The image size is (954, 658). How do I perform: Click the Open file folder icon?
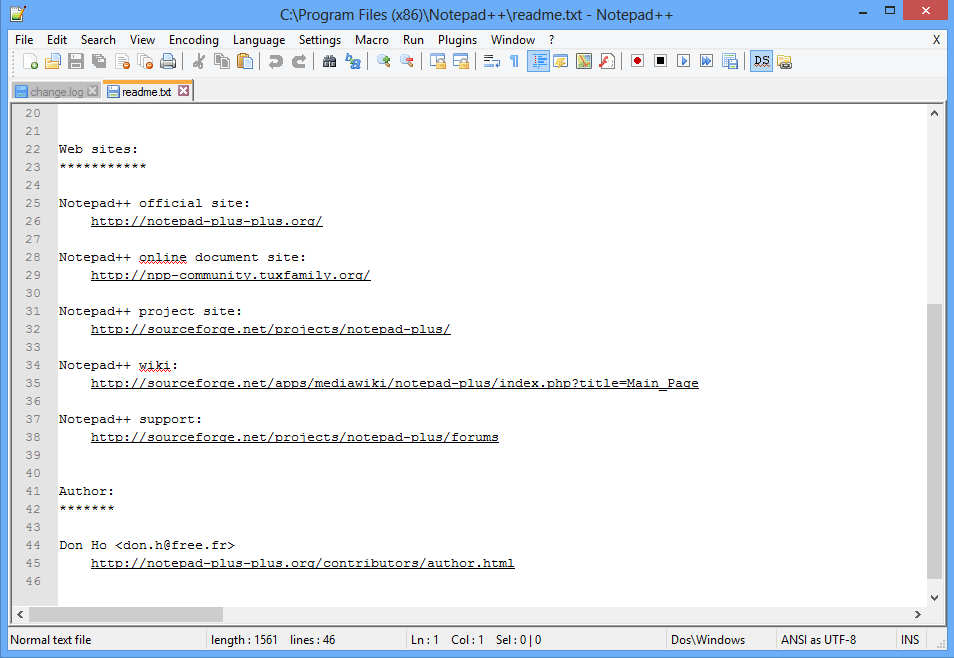pyautogui.click(x=53, y=61)
